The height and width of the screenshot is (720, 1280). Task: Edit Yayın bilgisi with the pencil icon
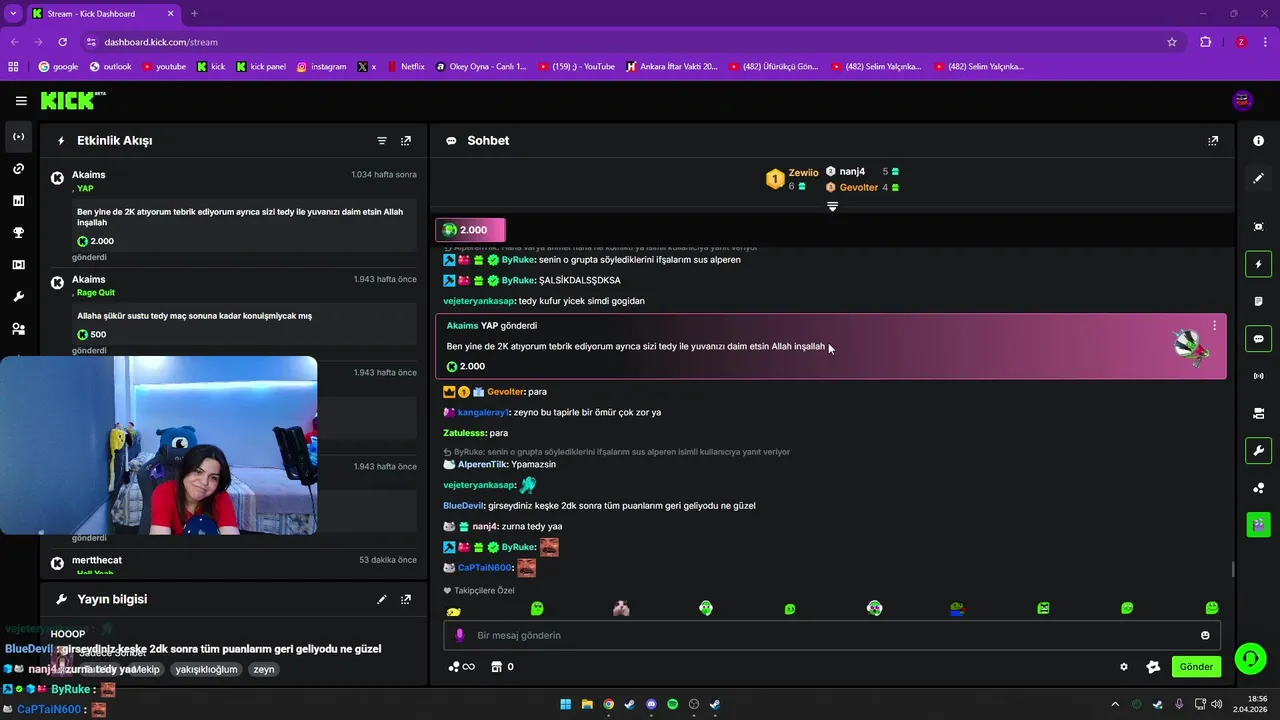click(382, 599)
